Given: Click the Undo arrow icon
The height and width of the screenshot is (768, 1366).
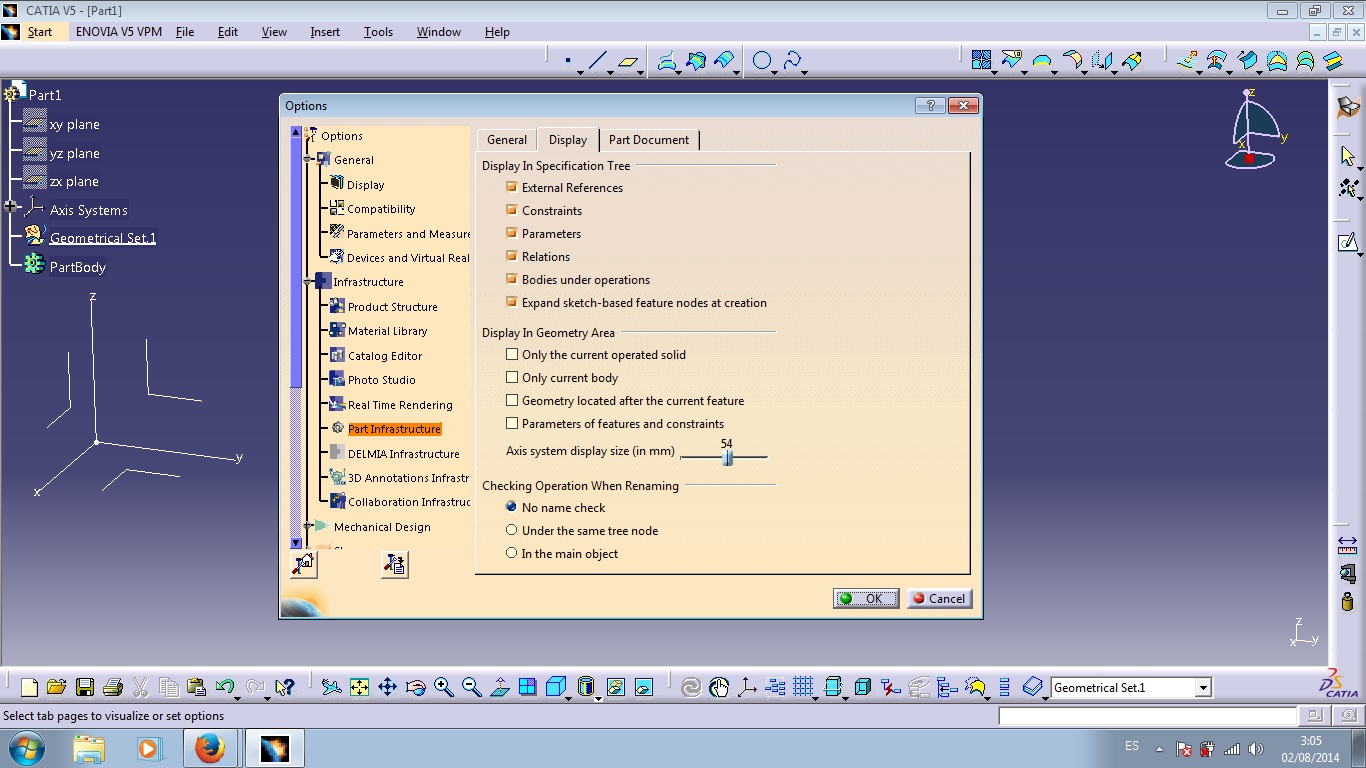Looking at the screenshot, I should (225, 687).
